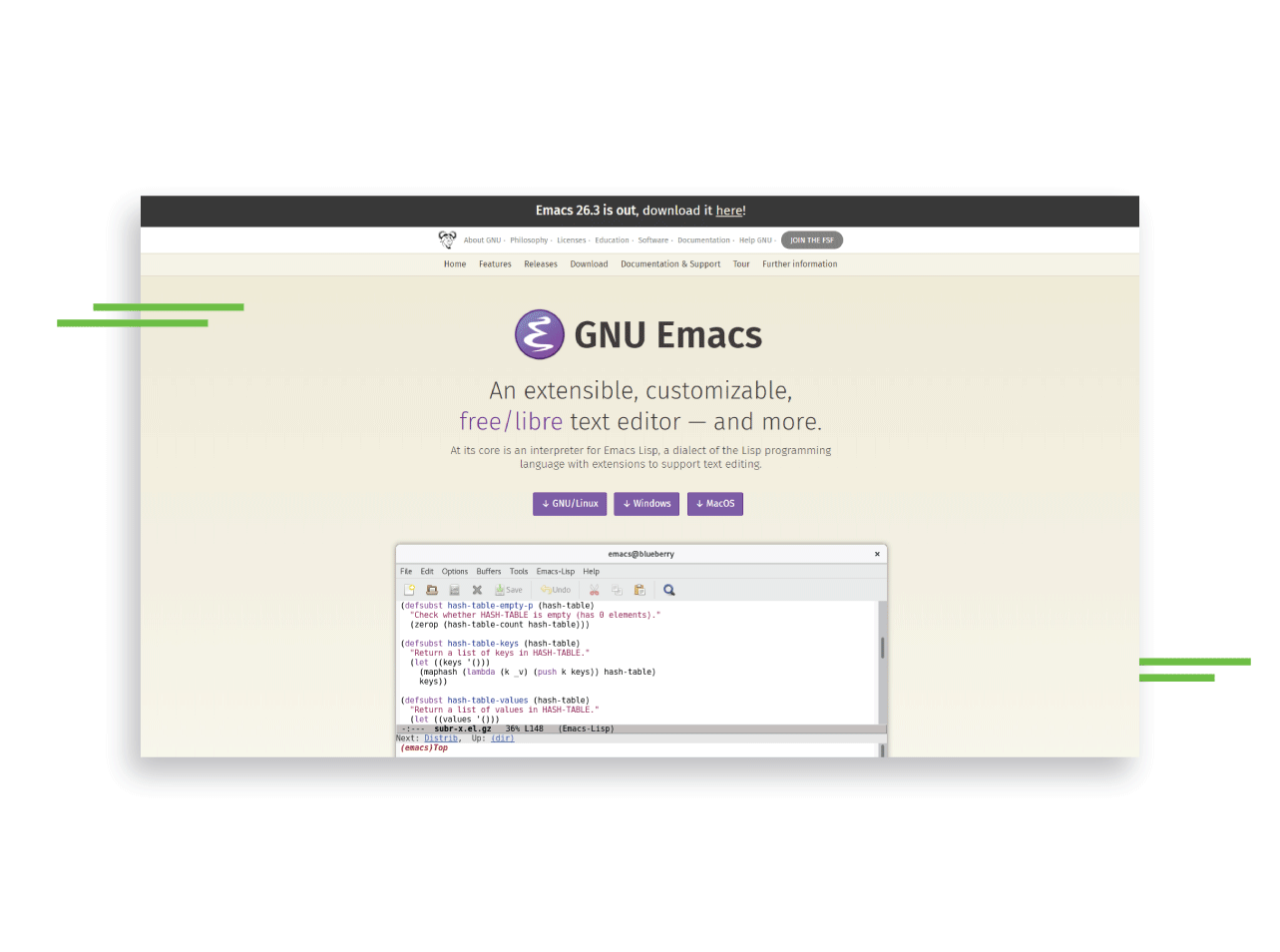The image size is (1280, 952).
Task: Open the free/libre link in tagline
Action: point(511,422)
